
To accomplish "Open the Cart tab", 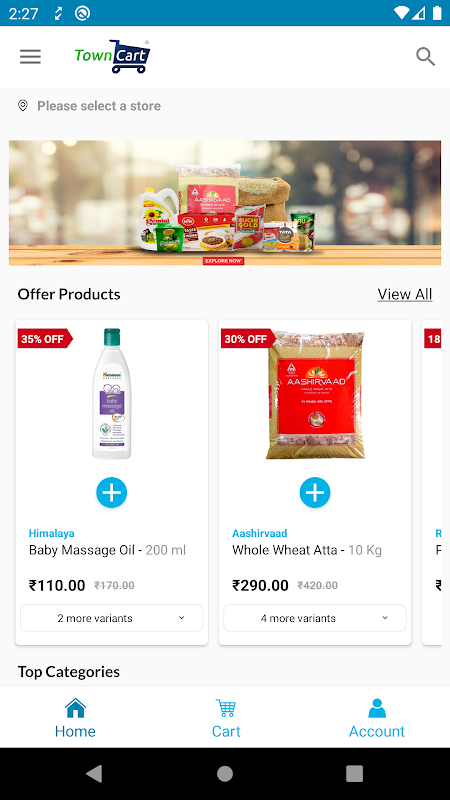I will (226, 718).
